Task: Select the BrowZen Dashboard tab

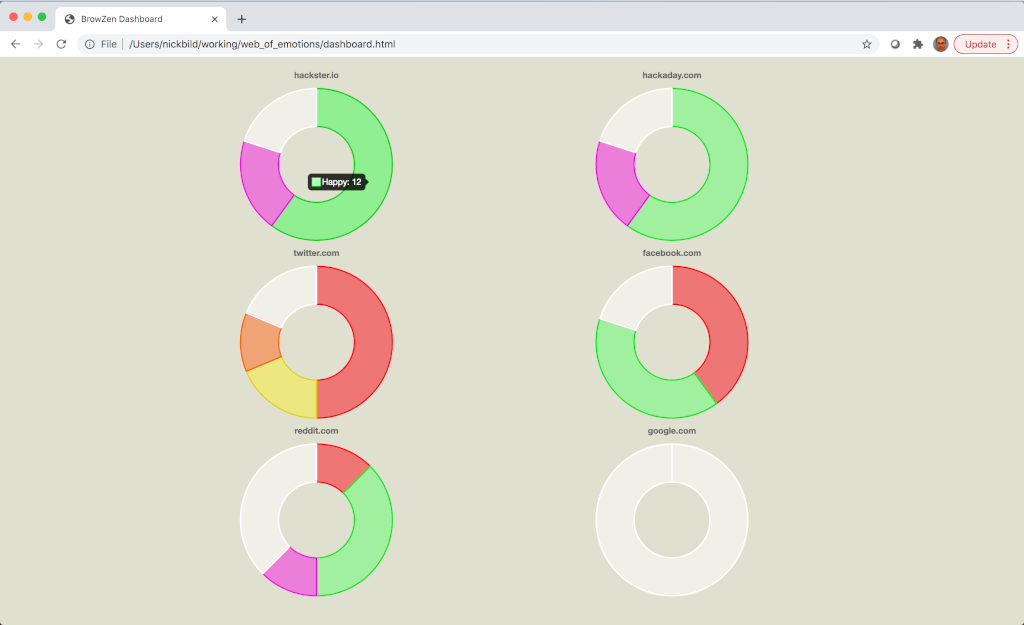Action: [x=141, y=19]
